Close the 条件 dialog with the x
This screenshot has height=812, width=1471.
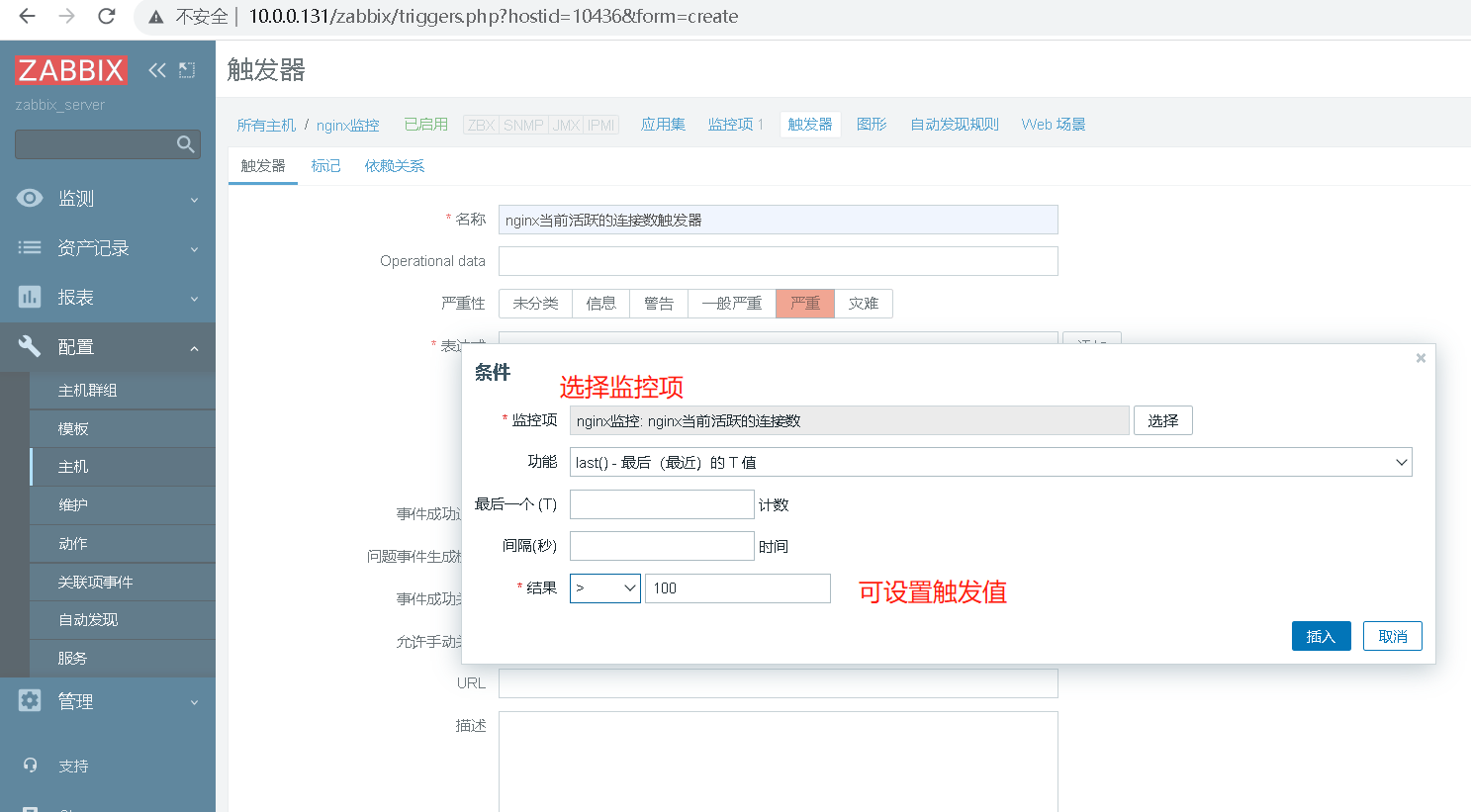tap(1421, 358)
